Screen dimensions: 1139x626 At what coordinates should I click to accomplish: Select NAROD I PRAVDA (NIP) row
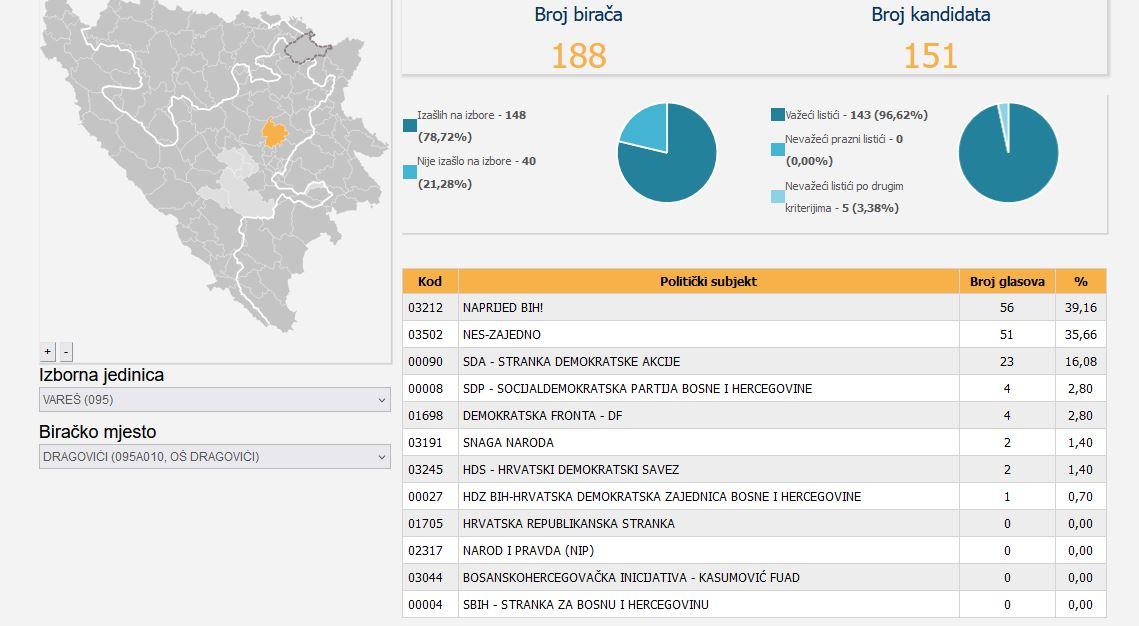pos(754,550)
